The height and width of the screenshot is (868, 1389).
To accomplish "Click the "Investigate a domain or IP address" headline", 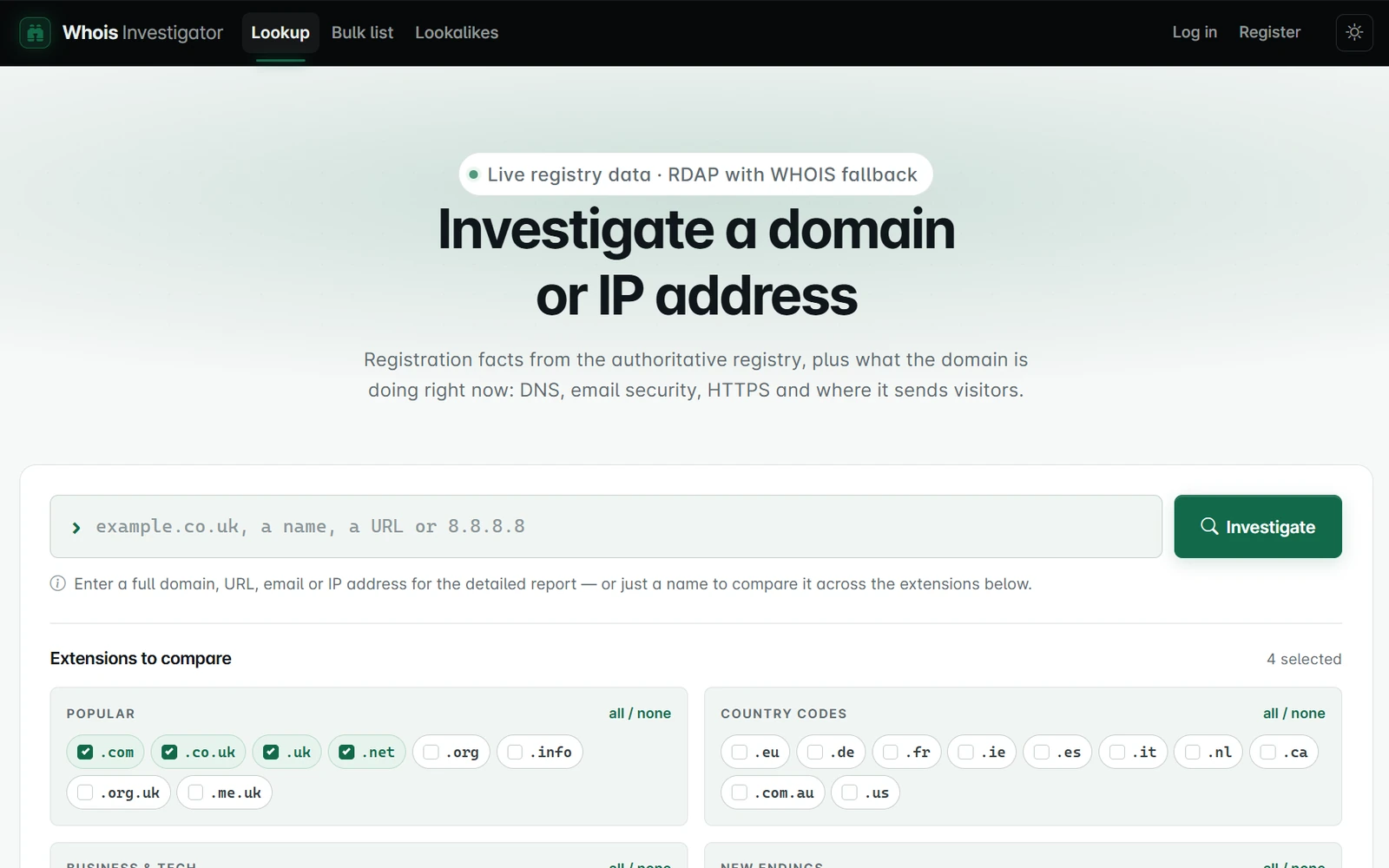I will pyautogui.click(x=696, y=262).
